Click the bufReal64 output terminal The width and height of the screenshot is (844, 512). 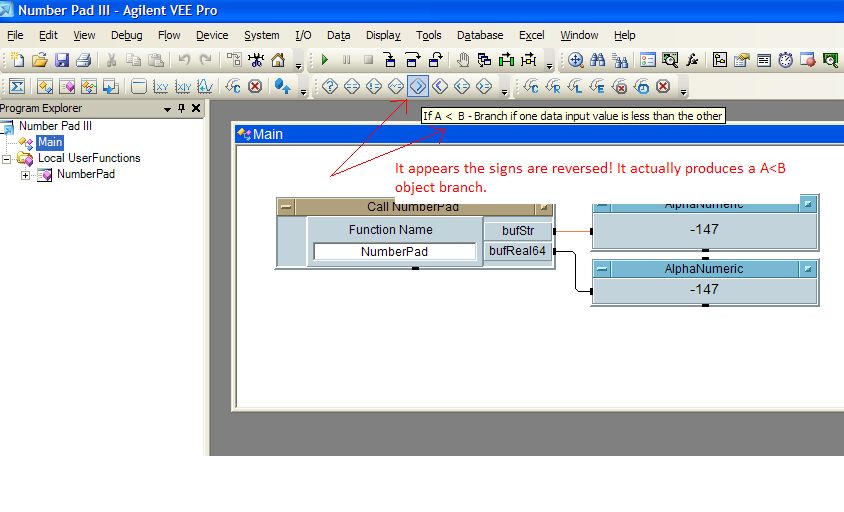[517, 251]
